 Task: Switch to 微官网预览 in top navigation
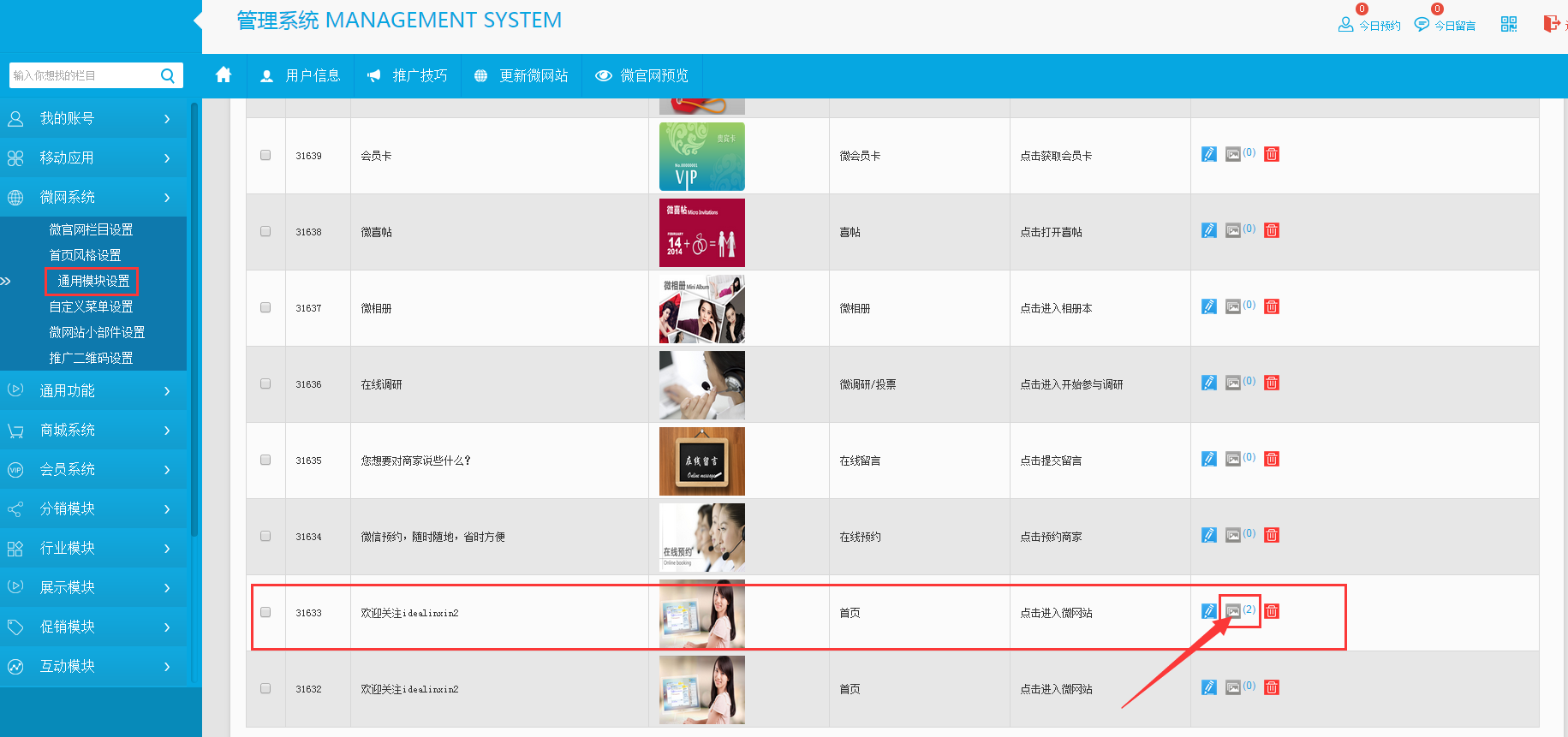(x=642, y=76)
